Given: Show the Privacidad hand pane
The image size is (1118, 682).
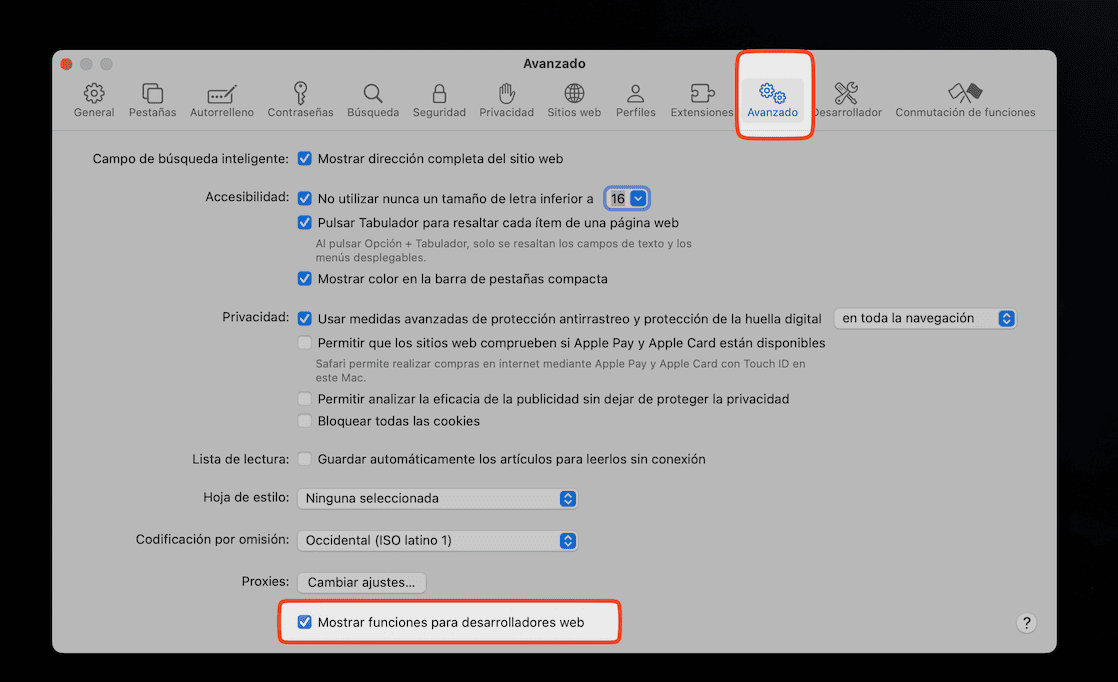Looking at the screenshot, I should 506,100.
